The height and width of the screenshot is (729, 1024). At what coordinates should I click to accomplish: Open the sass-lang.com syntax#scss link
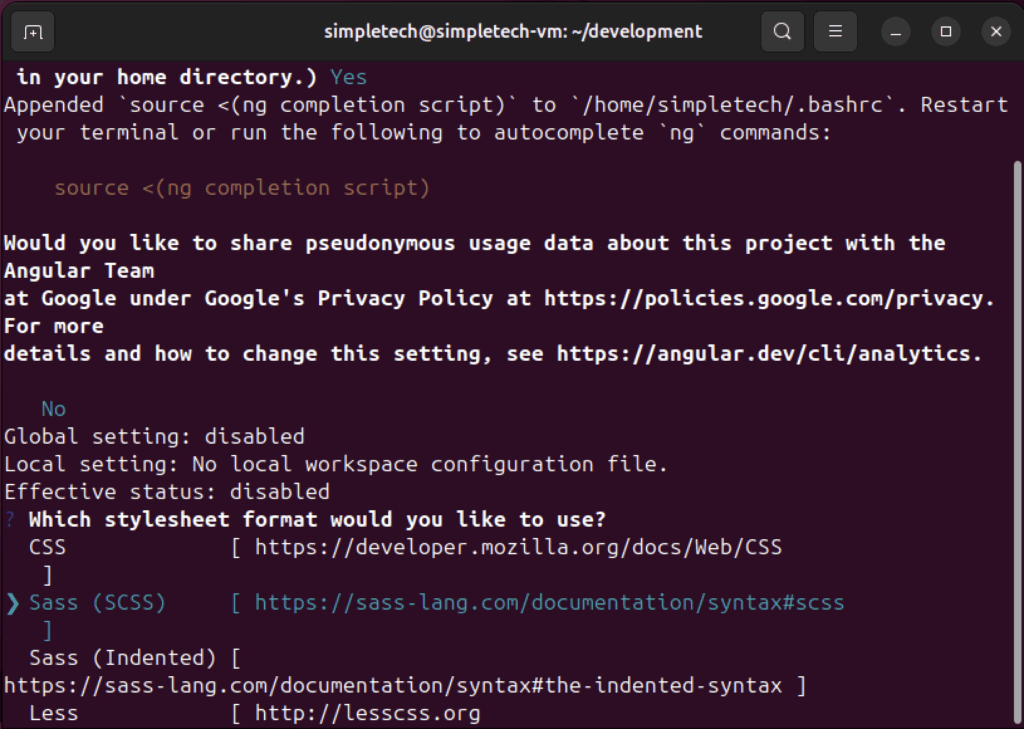[549, 602]
